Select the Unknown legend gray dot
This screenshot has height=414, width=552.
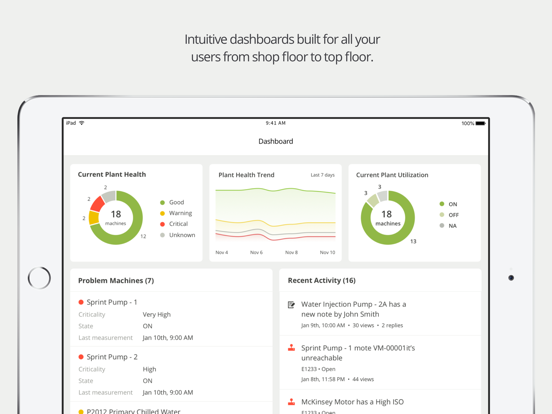[x=162, y=235]
